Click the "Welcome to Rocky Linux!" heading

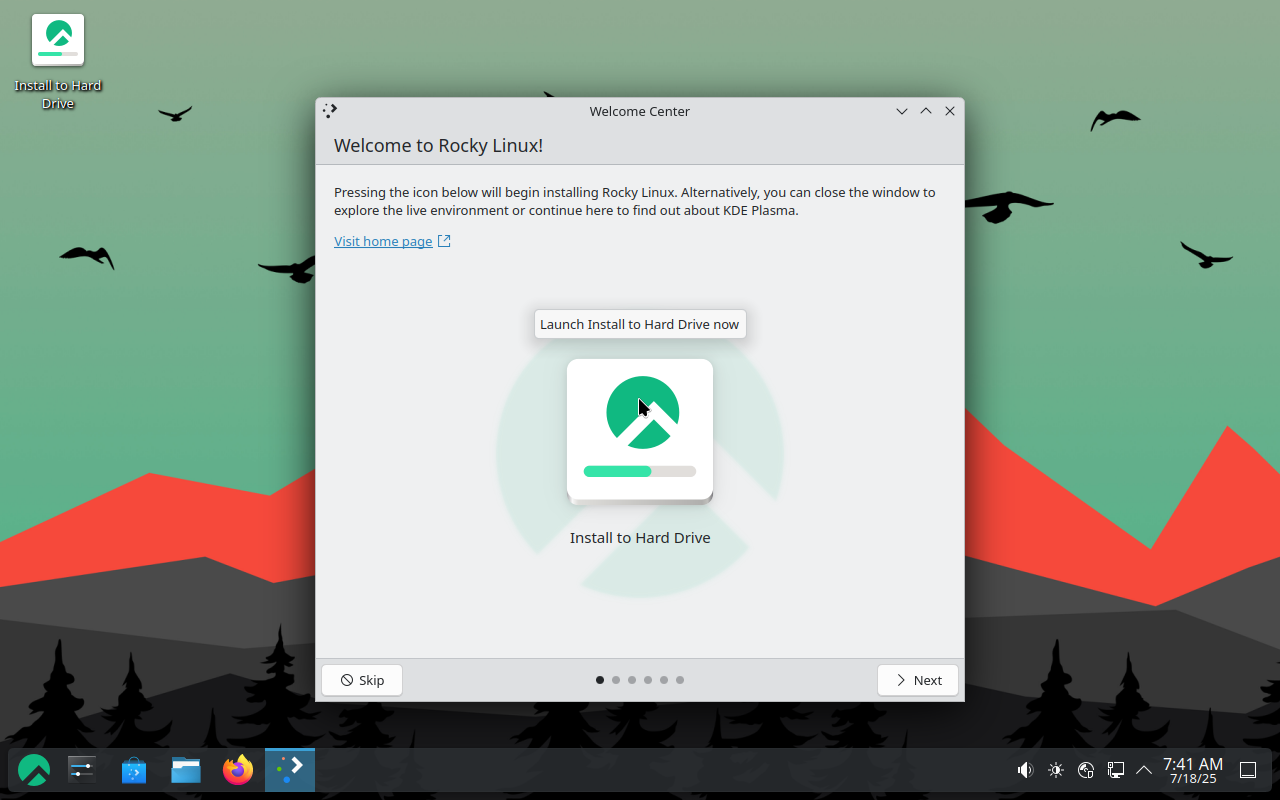point(438,146)
